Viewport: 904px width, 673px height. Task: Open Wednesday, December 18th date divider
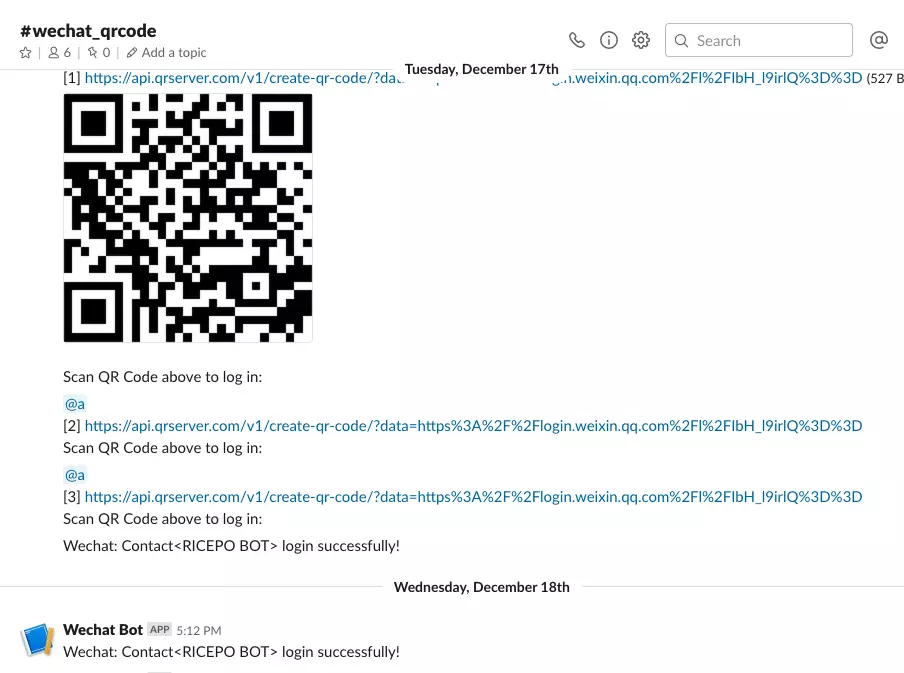coord(481,587)
